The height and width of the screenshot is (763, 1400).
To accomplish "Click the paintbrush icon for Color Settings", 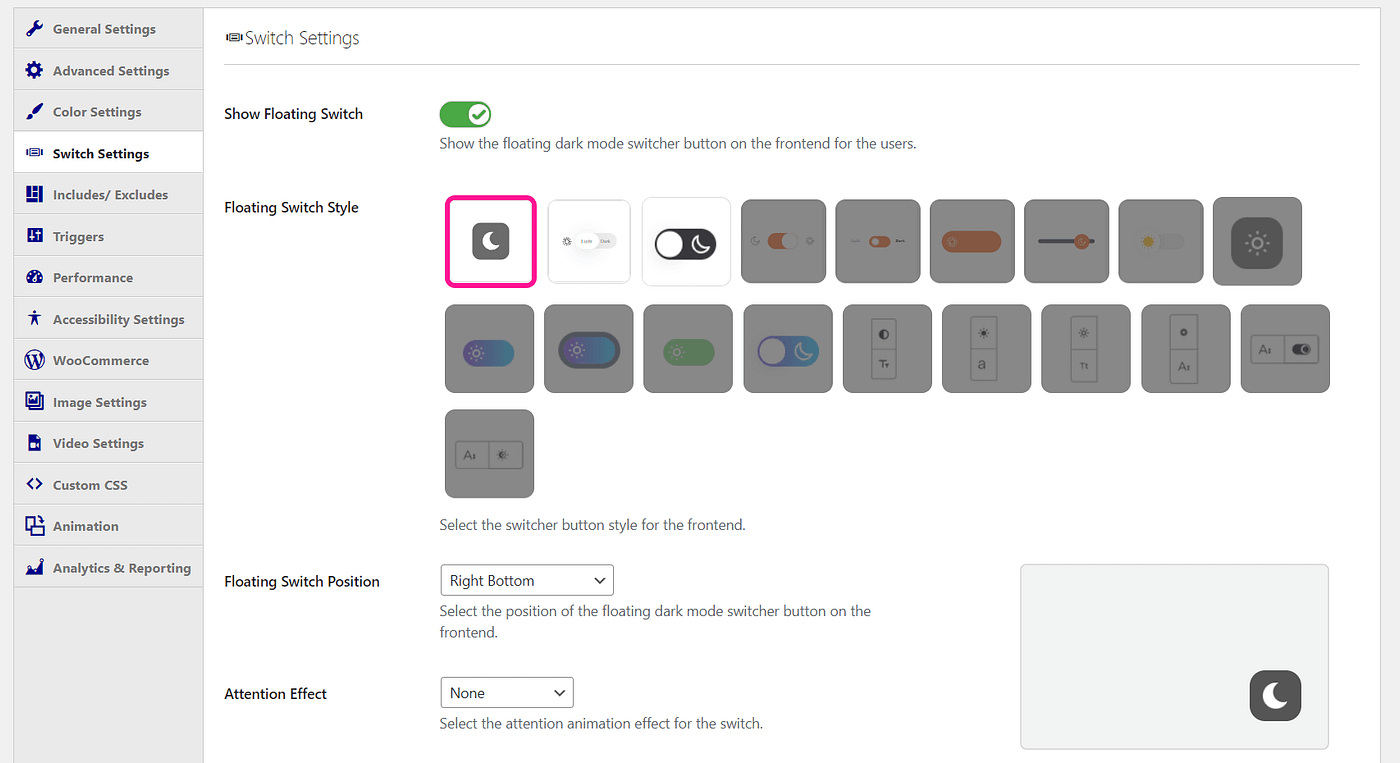I will pyautogui.click(x=35, y=111).
